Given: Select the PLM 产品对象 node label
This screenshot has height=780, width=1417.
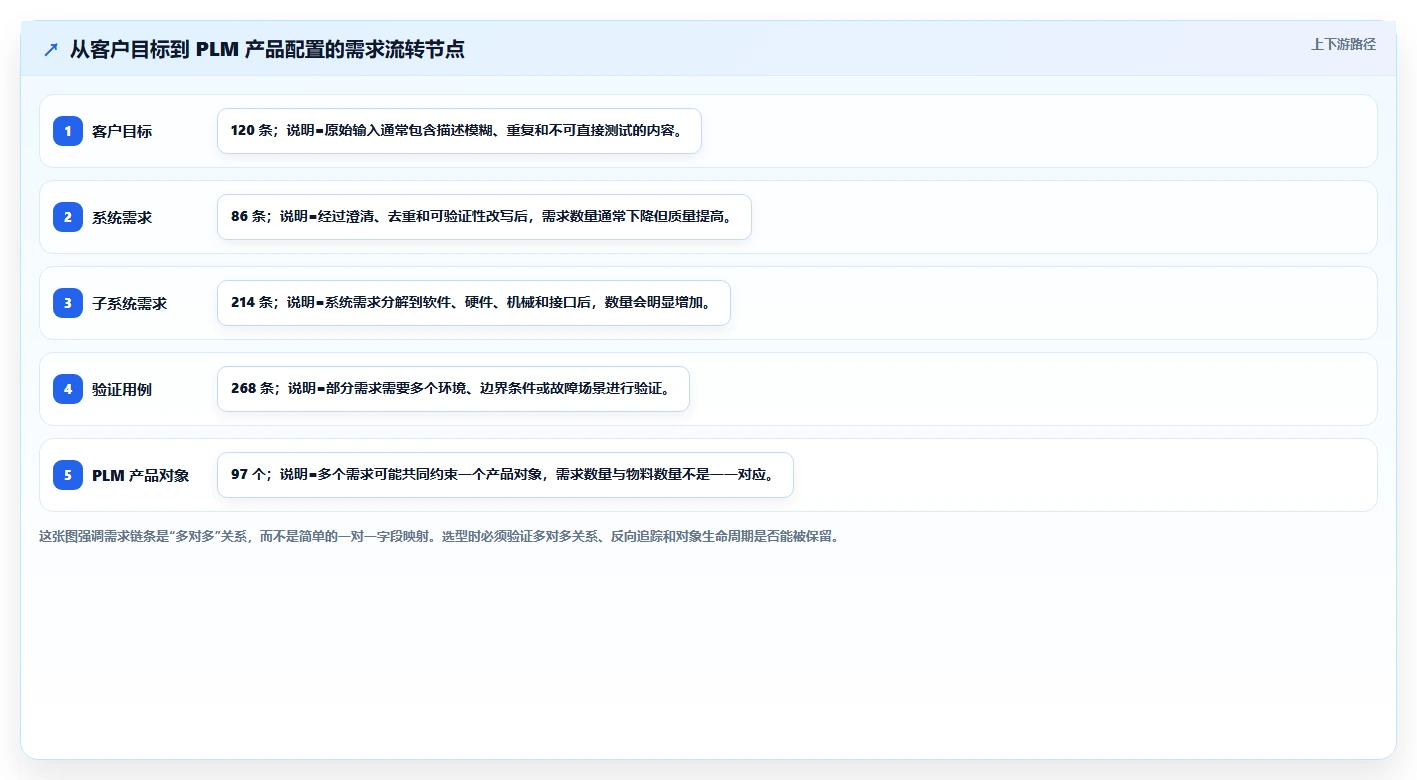Looking at the screenshot, I should pyautogui.click(x=141, y=475).
